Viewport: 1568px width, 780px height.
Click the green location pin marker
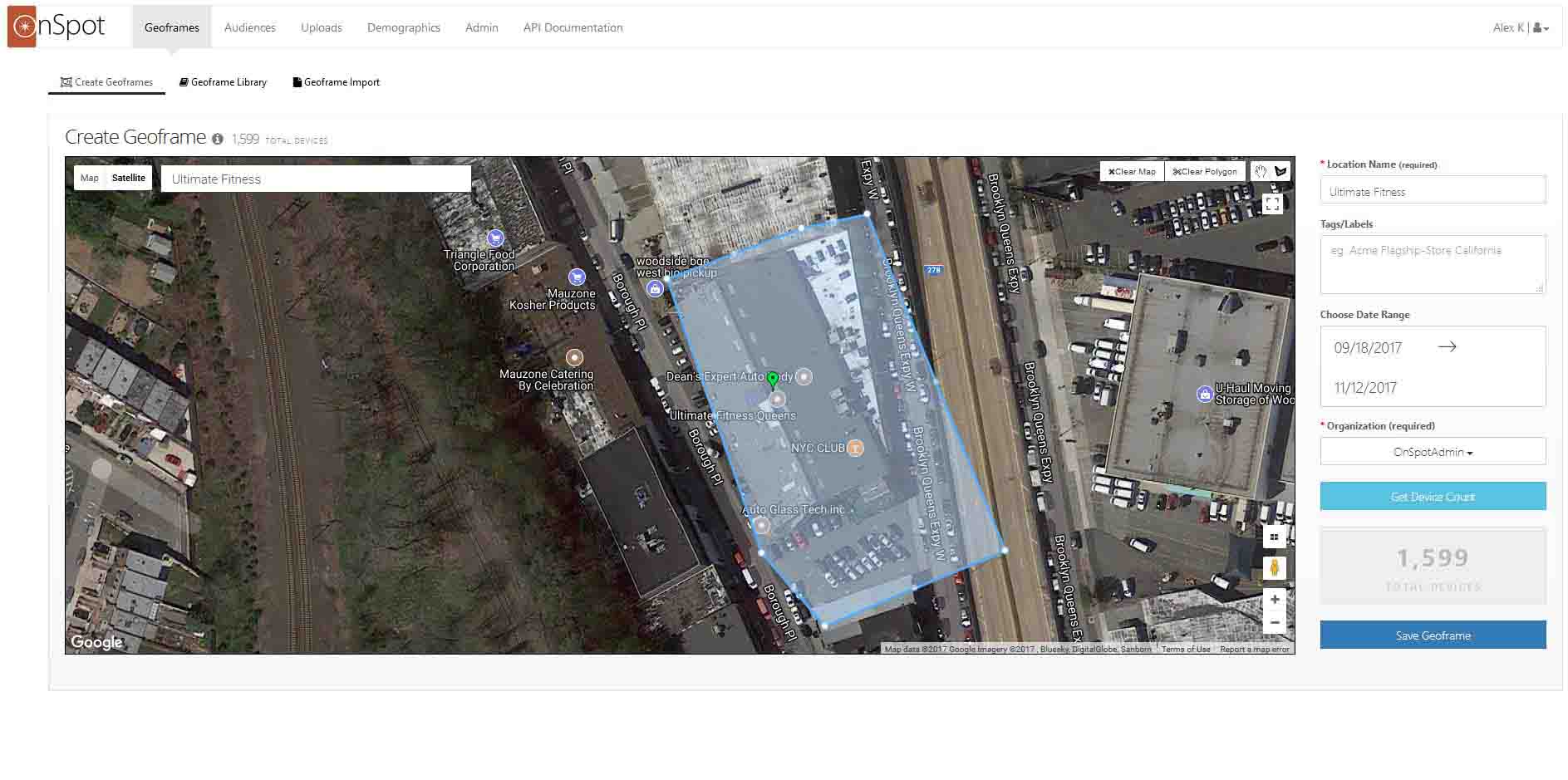[x=773, y=380]
